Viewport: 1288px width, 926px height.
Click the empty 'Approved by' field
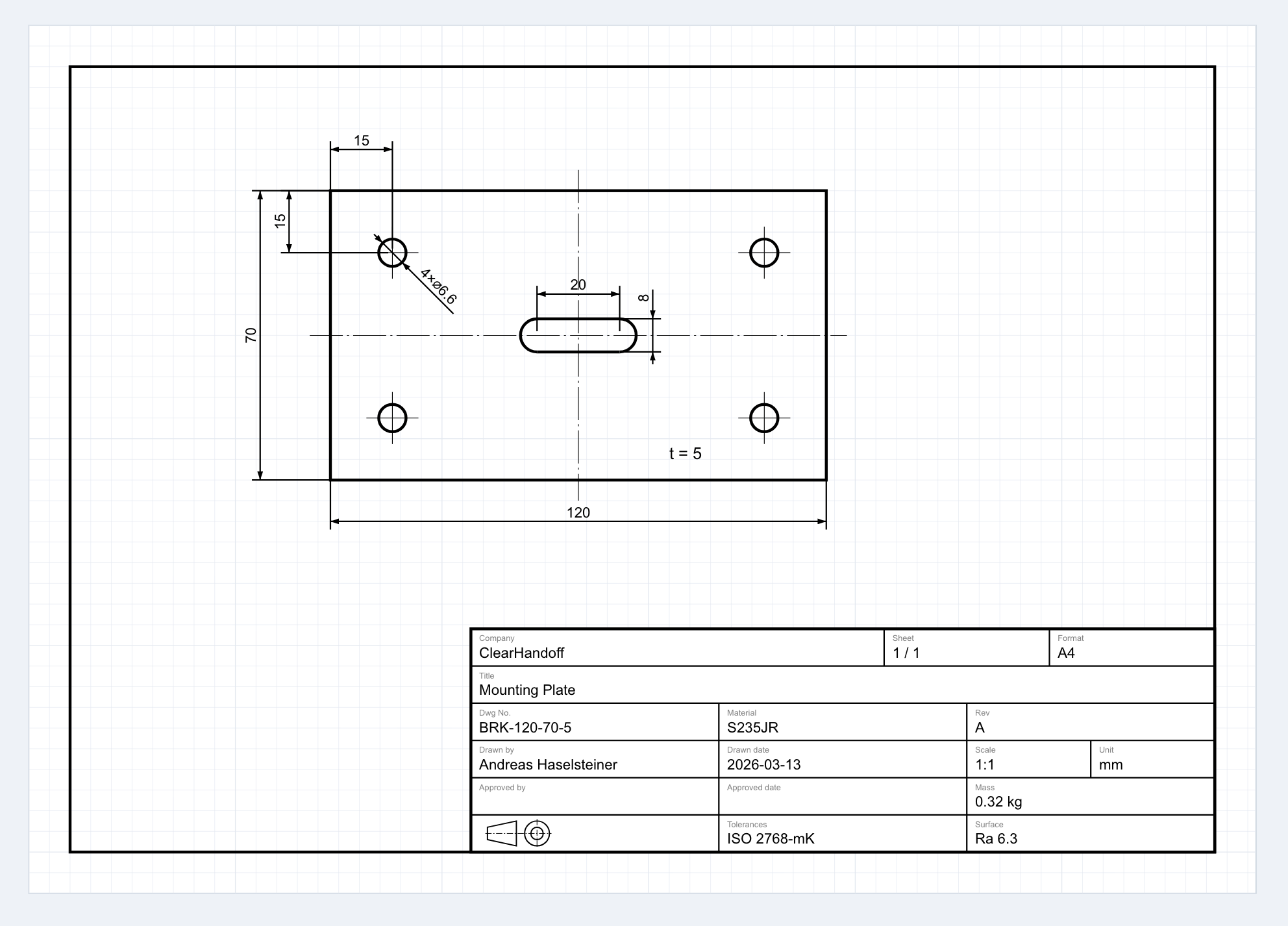point(595,796)
